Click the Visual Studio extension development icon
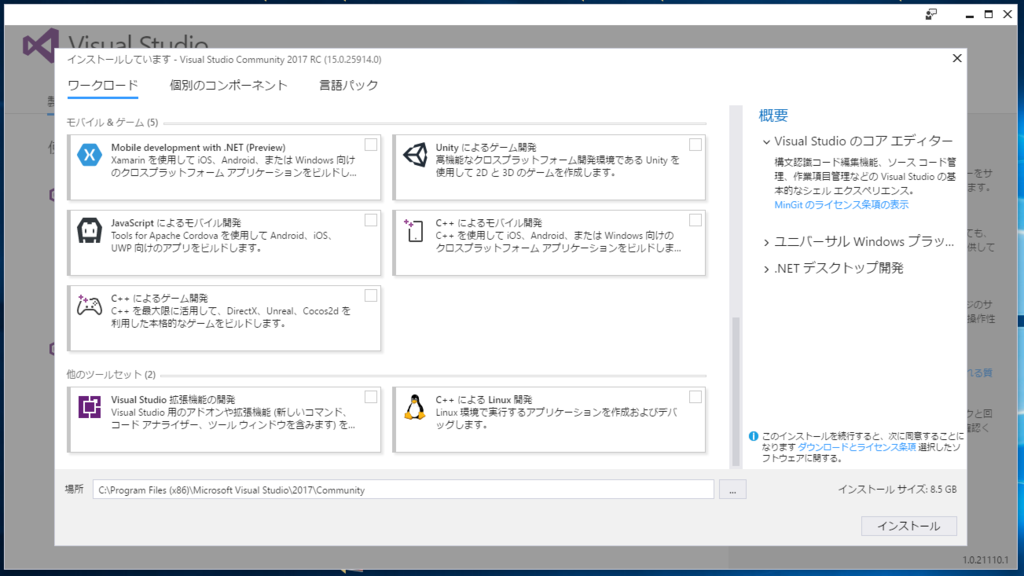This screenshot has height=576, width=1024. (x=89, y=407)
